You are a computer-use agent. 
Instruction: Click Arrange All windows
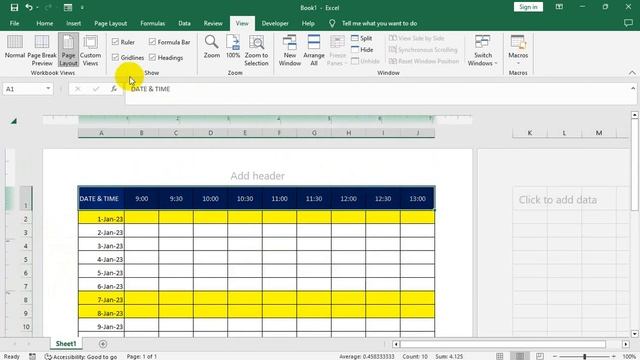point(314,50)
